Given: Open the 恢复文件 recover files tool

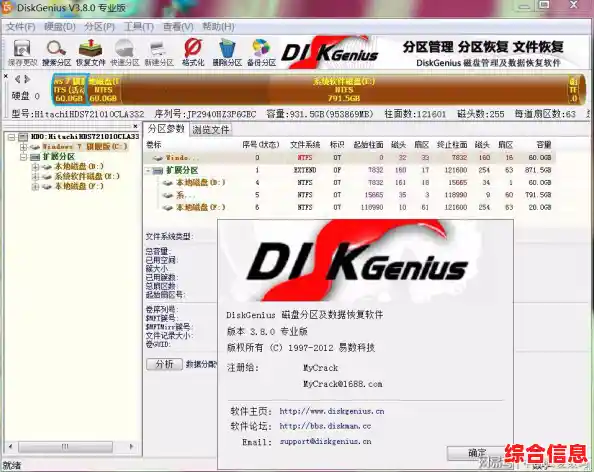Looking at the screenshot, I should coord(90,53).
